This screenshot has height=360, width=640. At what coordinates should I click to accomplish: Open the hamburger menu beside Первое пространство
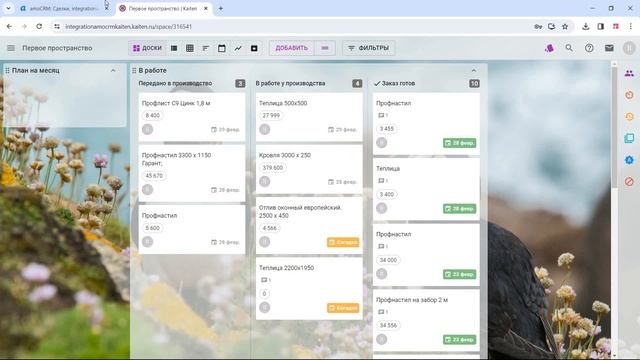point(11,48)
